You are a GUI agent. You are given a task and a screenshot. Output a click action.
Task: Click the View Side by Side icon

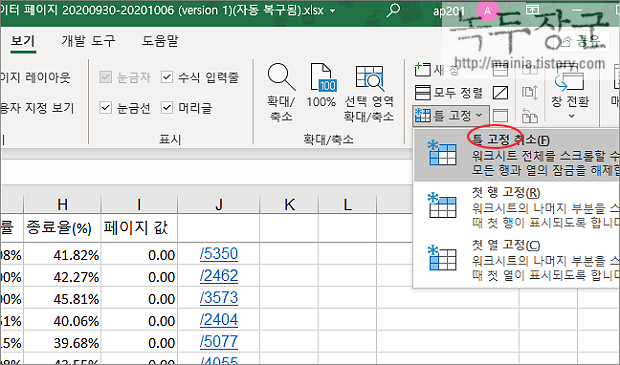click(530, 70)
